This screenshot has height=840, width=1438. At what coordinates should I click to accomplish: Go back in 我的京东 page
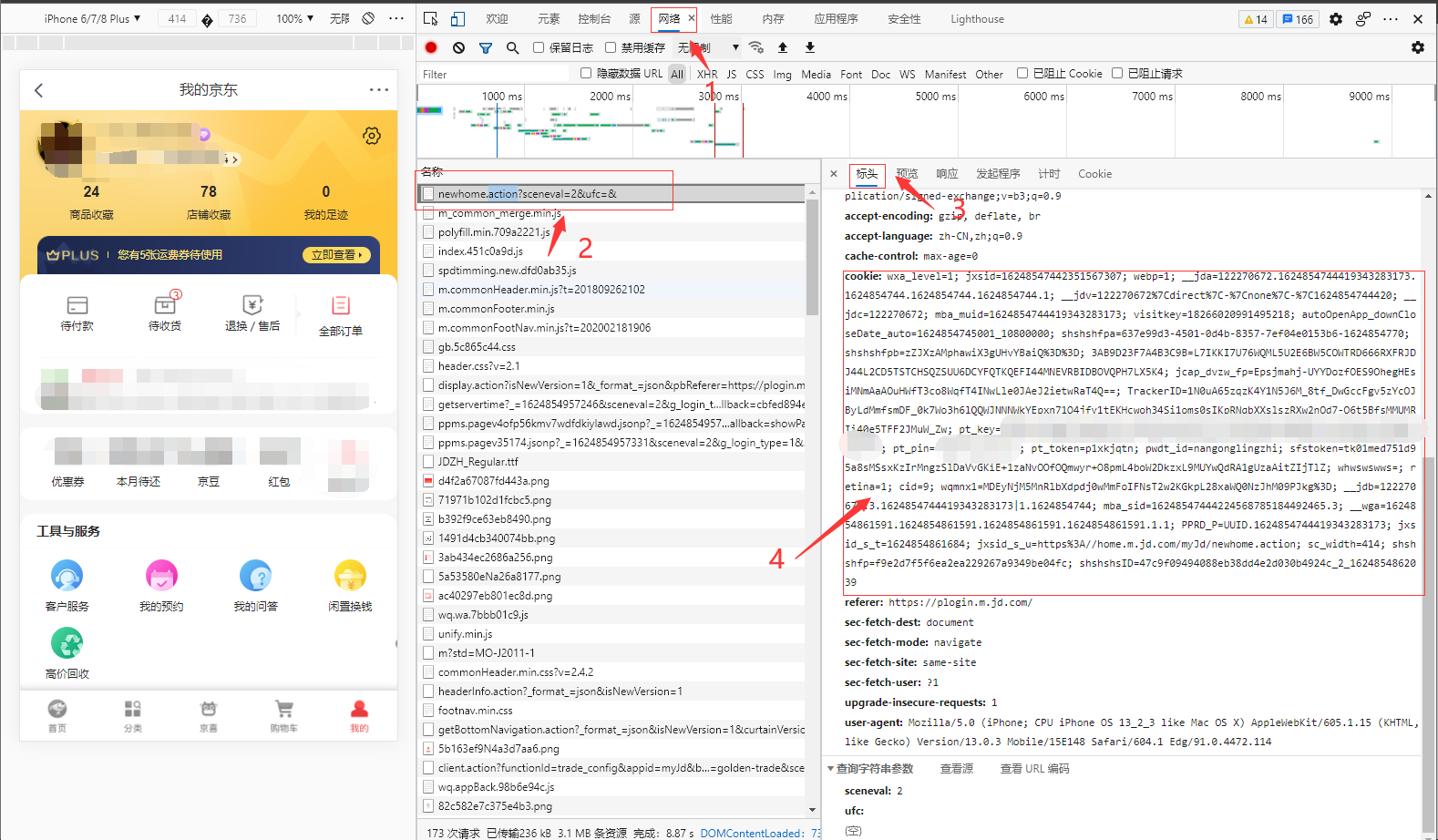38,90
